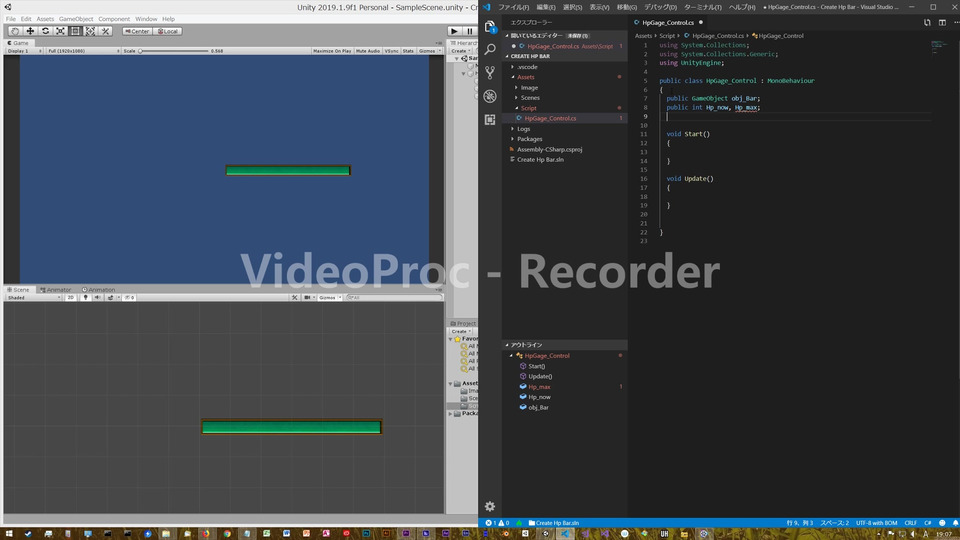Open the Game view Gizmos dropdown
This screenshot has width=960, height=540.
[429, 51]
